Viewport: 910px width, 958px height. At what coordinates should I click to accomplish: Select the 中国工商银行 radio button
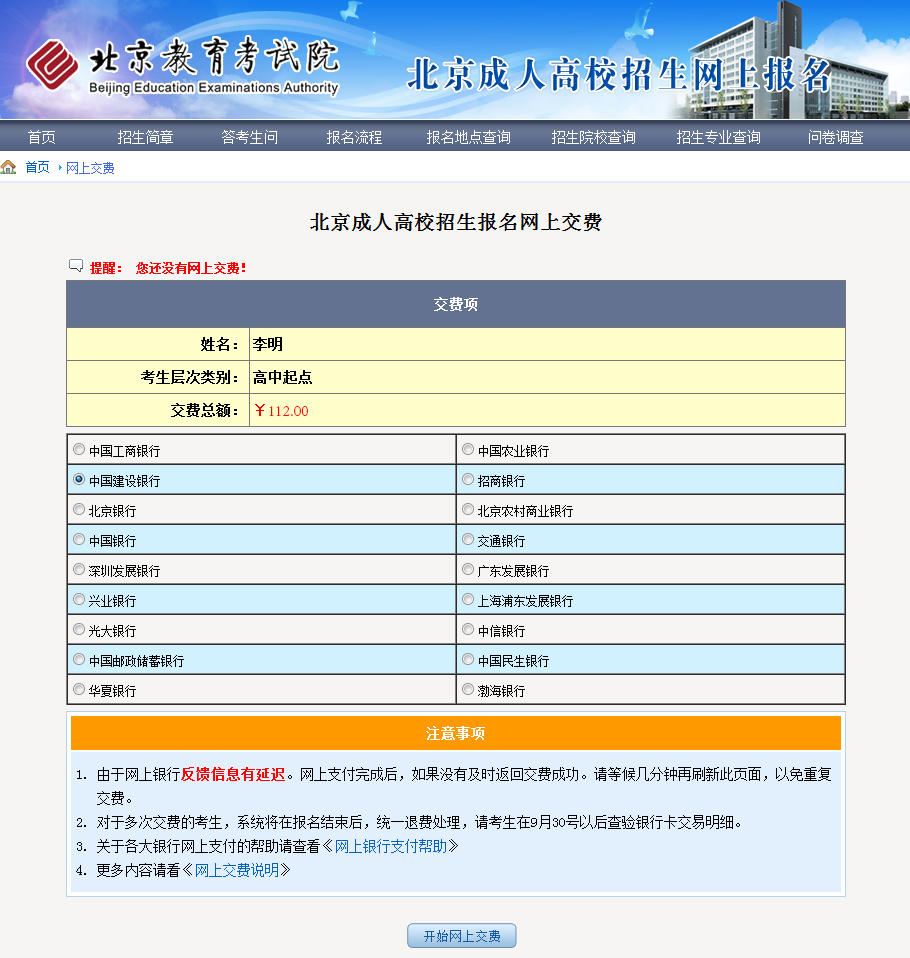[x=79, y=450]
